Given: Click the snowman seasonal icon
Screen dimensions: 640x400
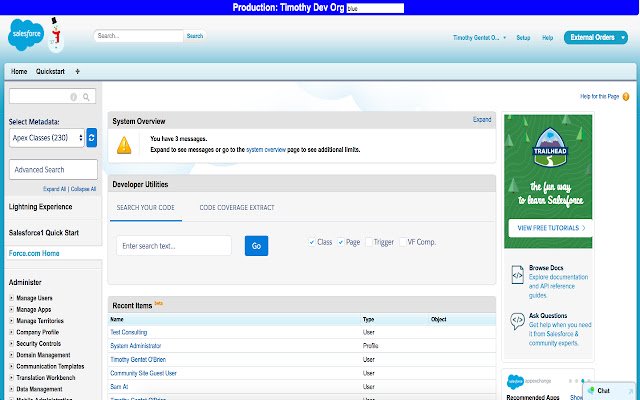Looking at the screenshot, I should click(x=56, y=35).
